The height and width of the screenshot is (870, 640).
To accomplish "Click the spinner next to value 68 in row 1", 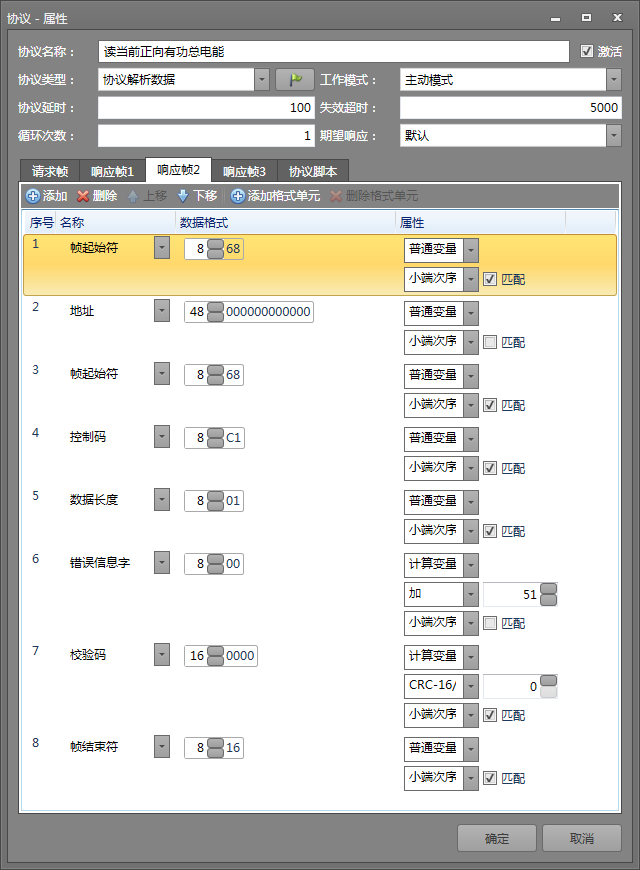I will (215, 249).
